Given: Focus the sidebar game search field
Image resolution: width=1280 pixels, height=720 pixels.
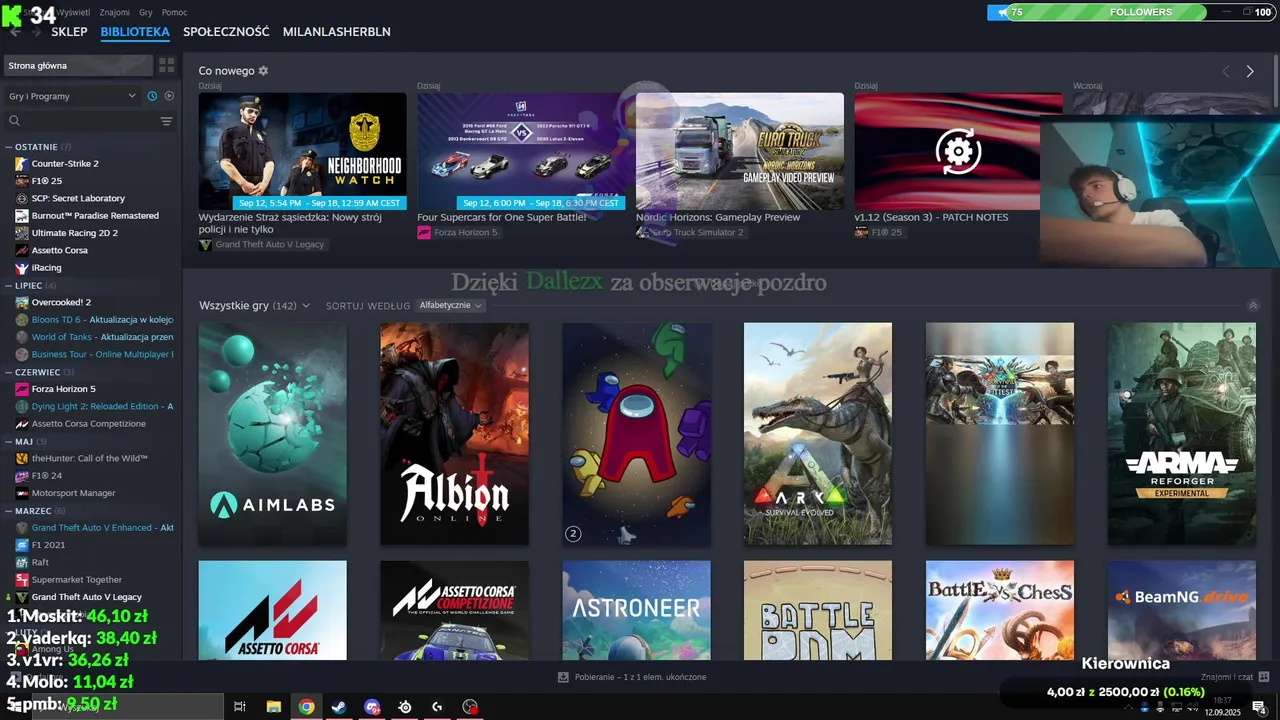Looking at the screenshot, I should point(88,121).
